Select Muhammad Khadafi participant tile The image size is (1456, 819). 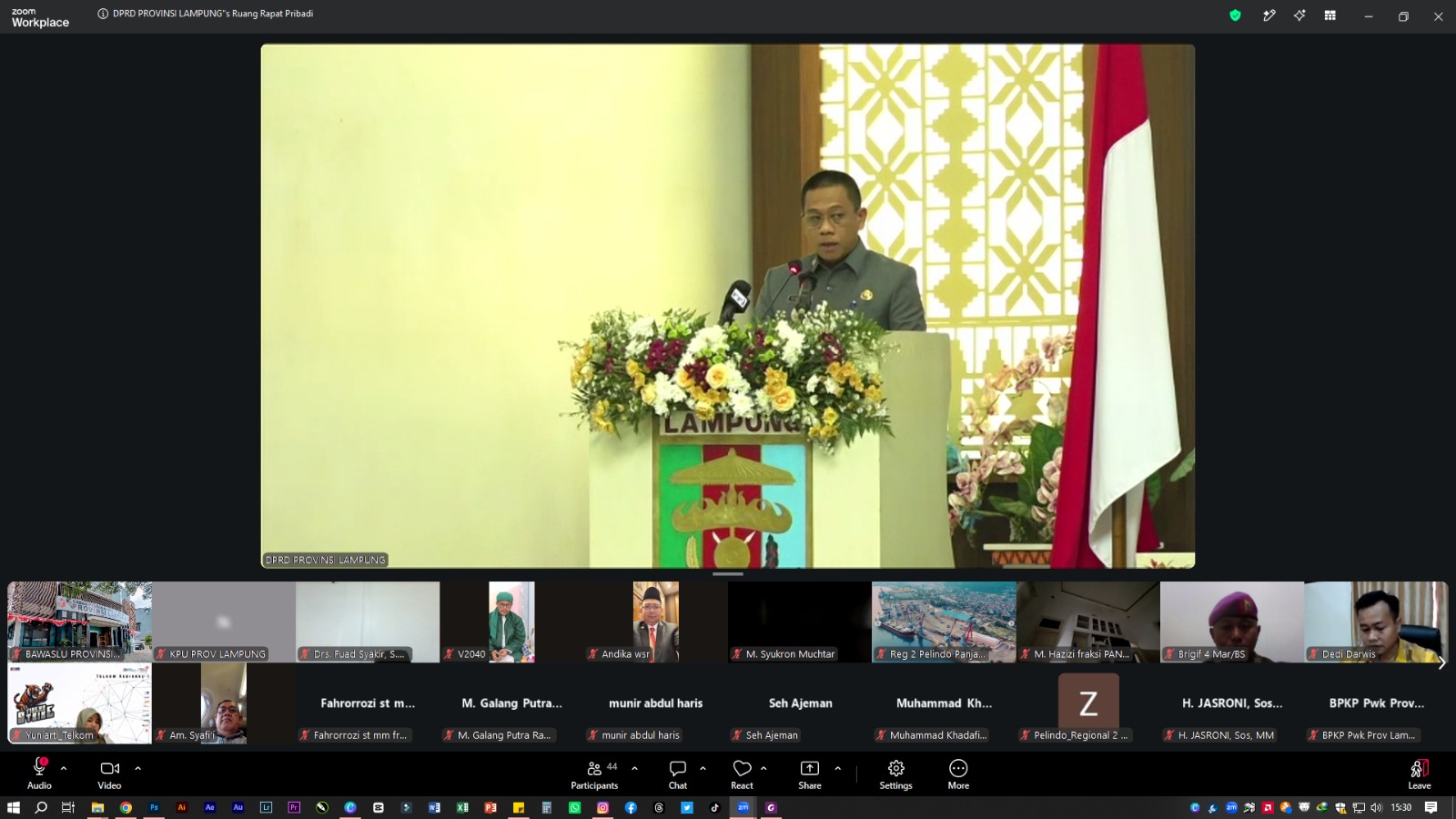pyautogui.click(x=944, y=703)
